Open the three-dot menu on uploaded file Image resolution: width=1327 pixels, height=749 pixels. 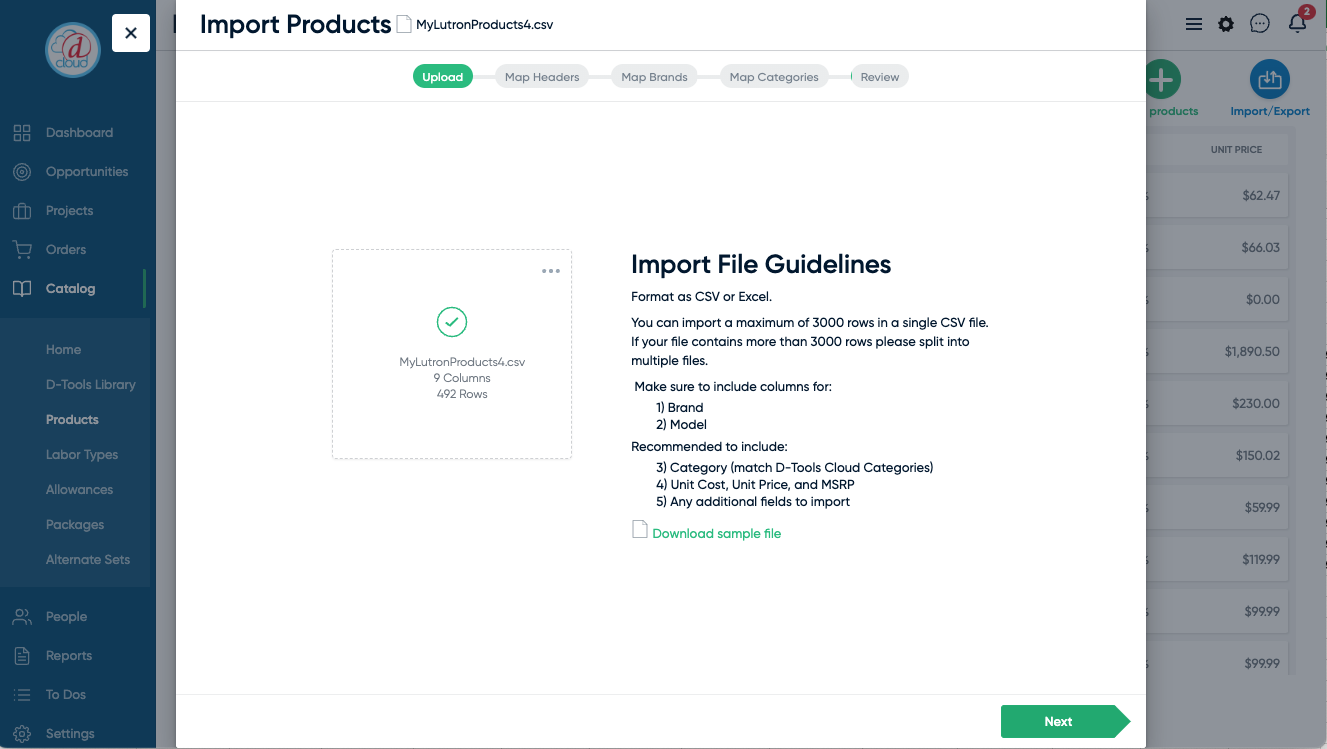pyautogui.click(x=551, y=271)
